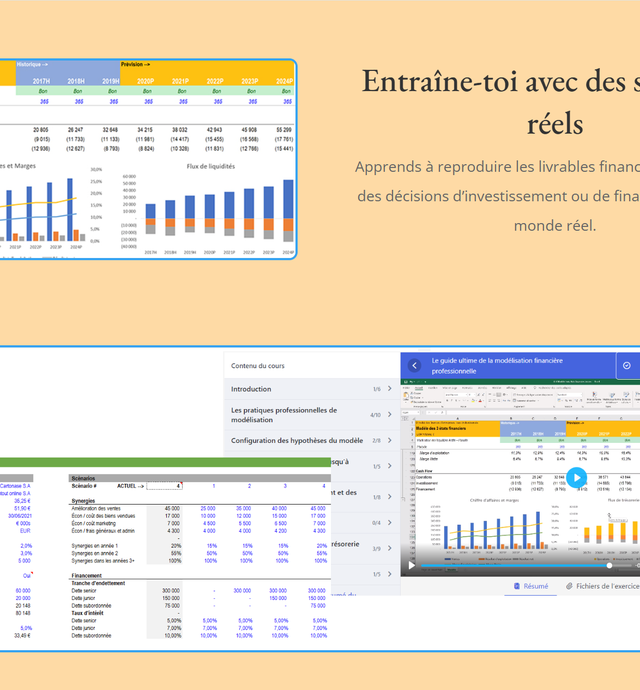This screenshot has width=640, height=690.
Task: Open the Résumé tab
Action: [535, 586]
